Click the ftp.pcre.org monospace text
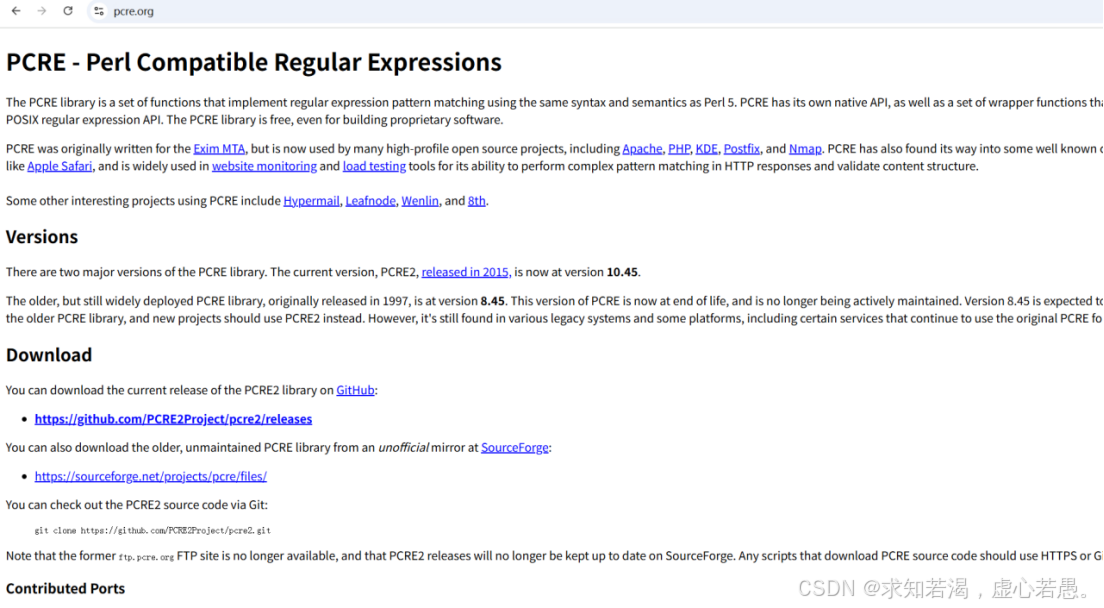1104x608 pixels. (x=146, y=557)
